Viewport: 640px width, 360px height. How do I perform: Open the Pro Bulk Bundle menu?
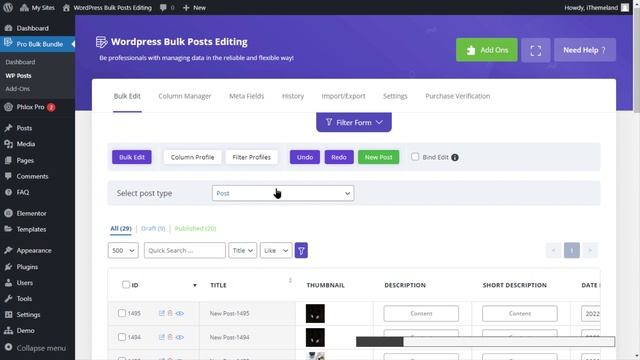point(37,44)
